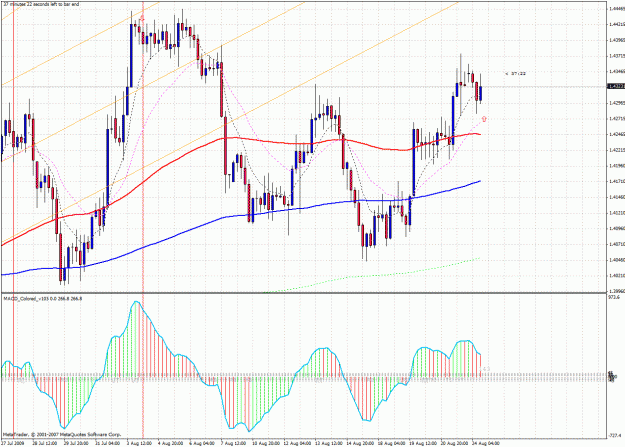
Task: Click the '20 Aug 20:00' time axis label
Action: tap(454, 443)
